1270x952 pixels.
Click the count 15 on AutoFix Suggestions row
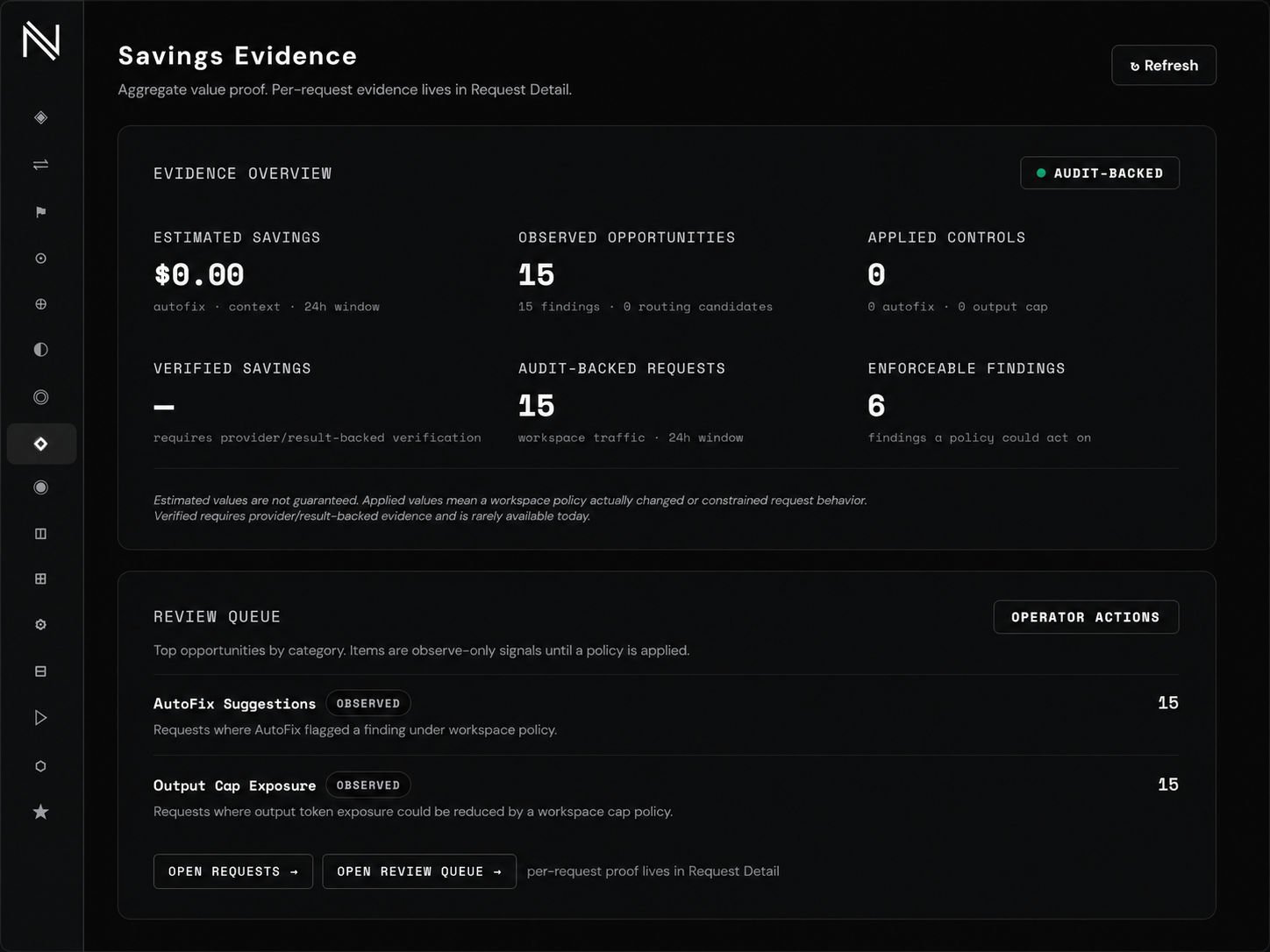[x=1167, y=703]
